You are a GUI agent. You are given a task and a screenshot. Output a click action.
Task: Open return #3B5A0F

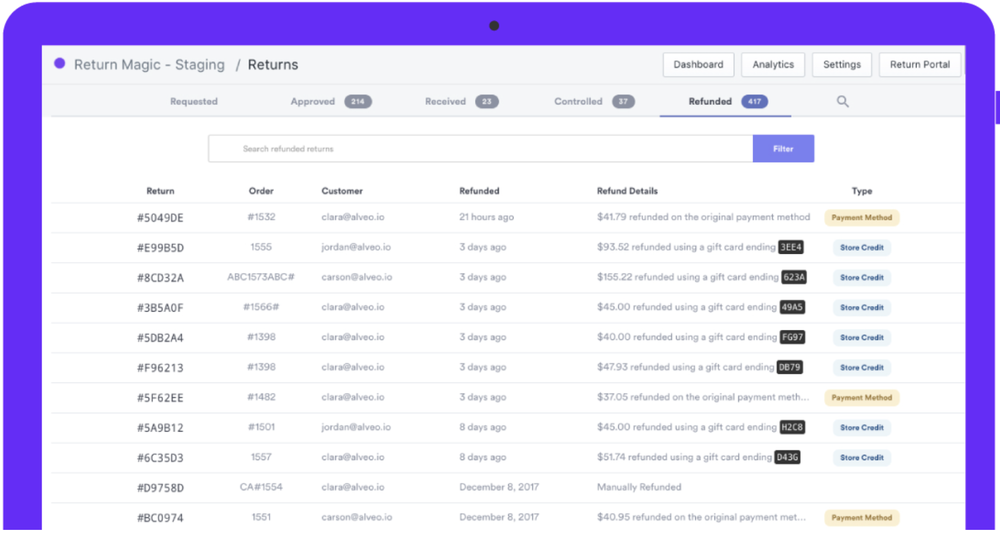160,308
